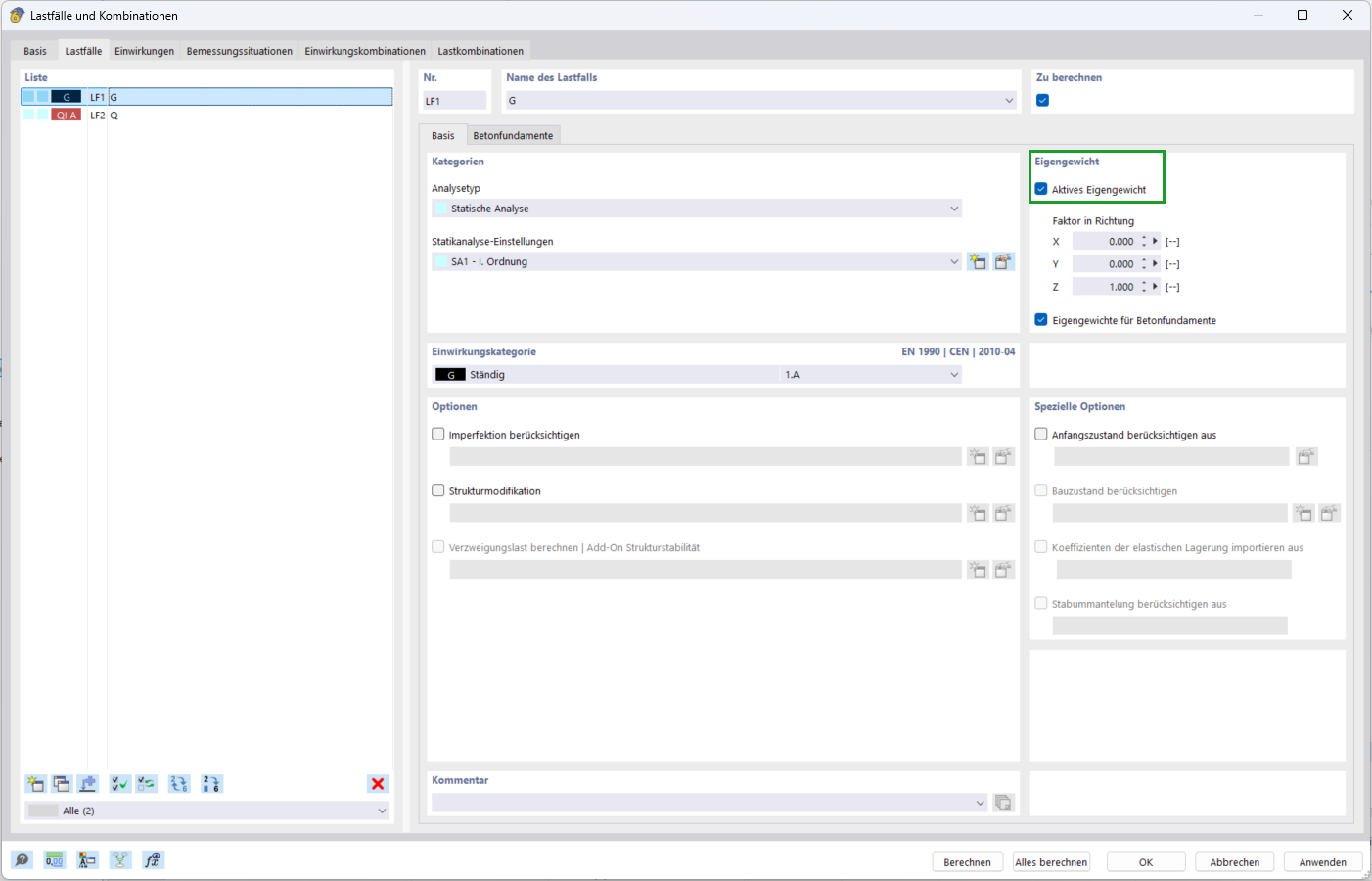Viewport: 1372px width, 881px height.
Task: Check Koeffizienten der elastischen Lagerung option
Action: tap(1041, 547)
